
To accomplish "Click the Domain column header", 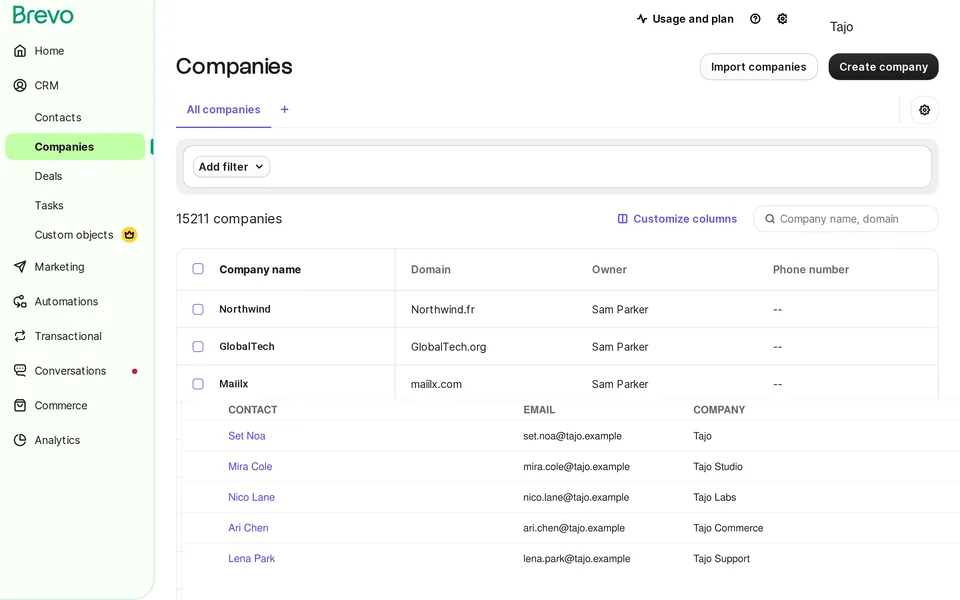I will pyautogui.click(x=430, y=269).
